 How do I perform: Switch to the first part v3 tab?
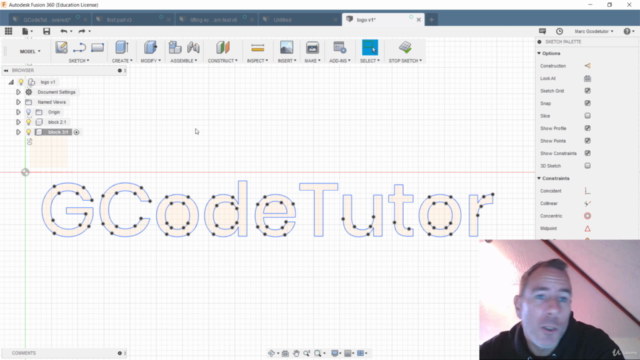coord(132,20)
